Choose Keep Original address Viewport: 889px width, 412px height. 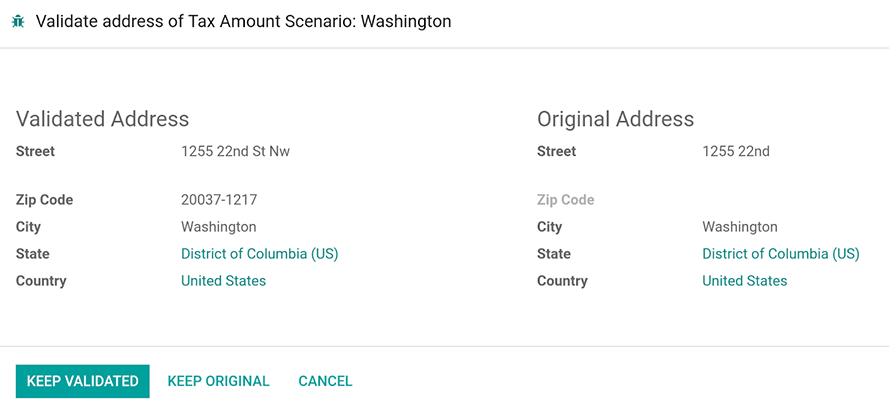pyautogui.click(x=218, y=381)
